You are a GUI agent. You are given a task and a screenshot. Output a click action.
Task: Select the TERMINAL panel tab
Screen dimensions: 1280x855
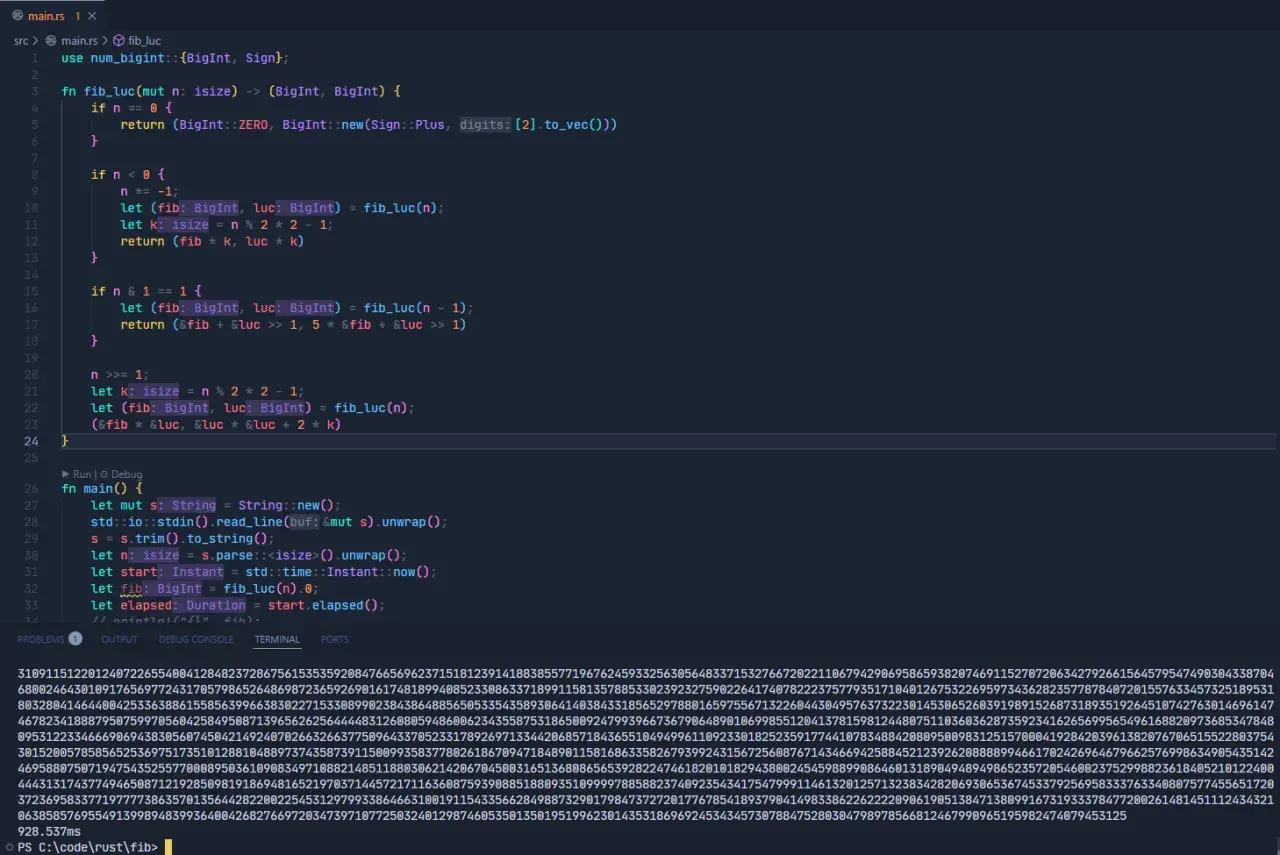[x=277, y=639]
